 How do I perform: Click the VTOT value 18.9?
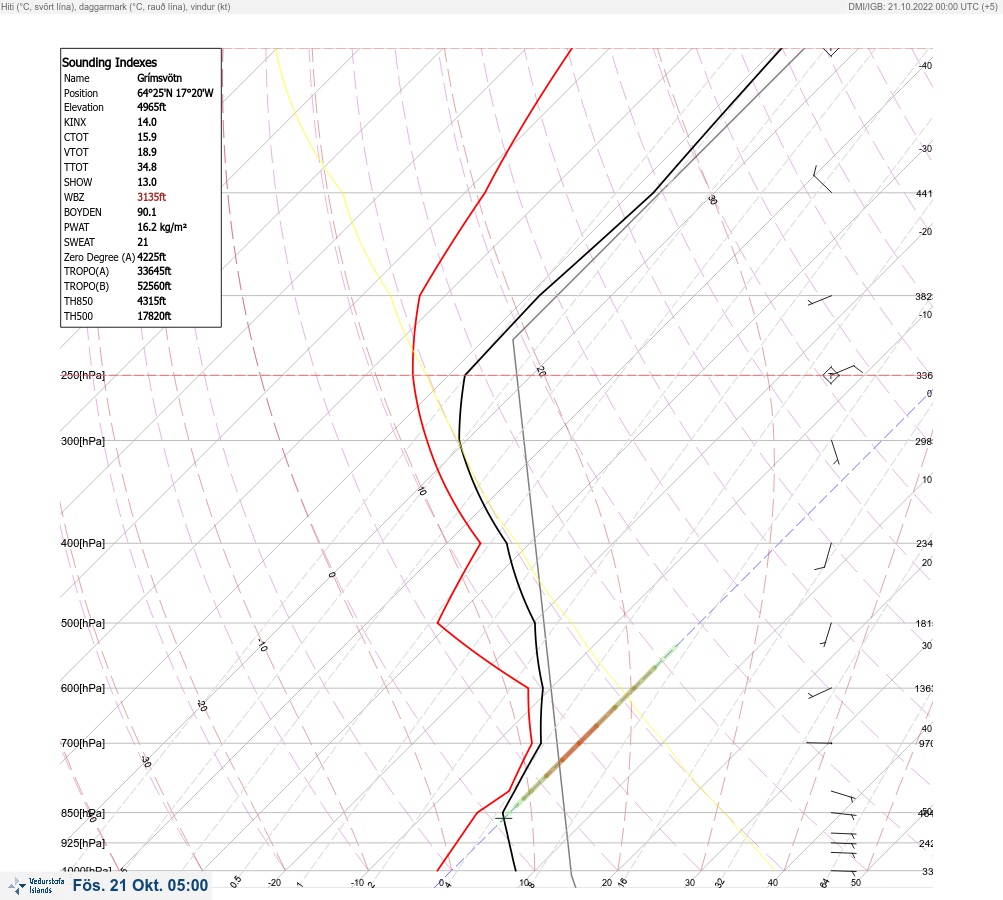click(147, 152)
